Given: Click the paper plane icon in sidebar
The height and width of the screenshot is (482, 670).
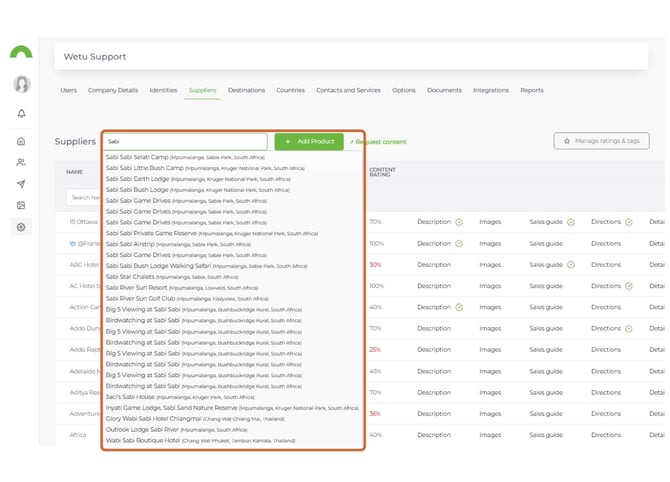Looking at the screenshot, I should pos(21,184).
